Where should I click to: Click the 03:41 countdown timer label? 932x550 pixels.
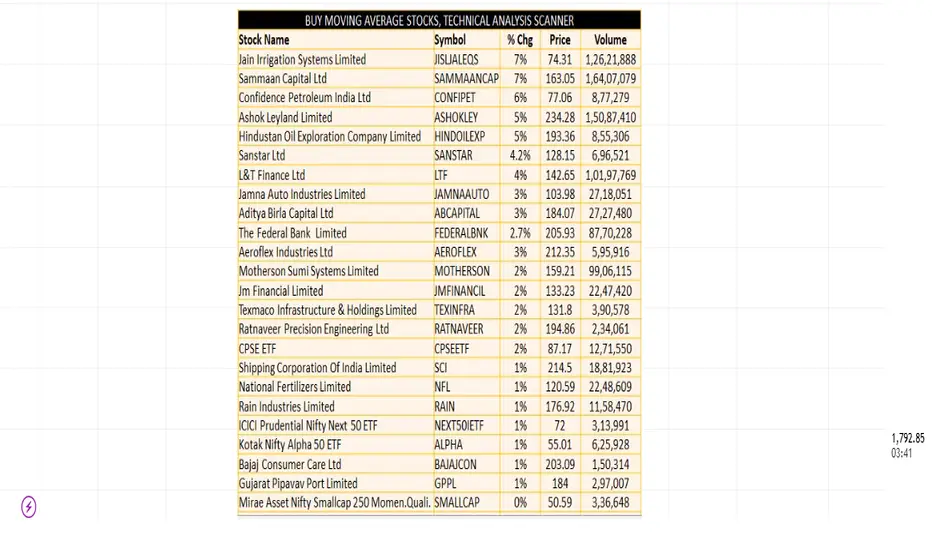(x=901, y=454)
